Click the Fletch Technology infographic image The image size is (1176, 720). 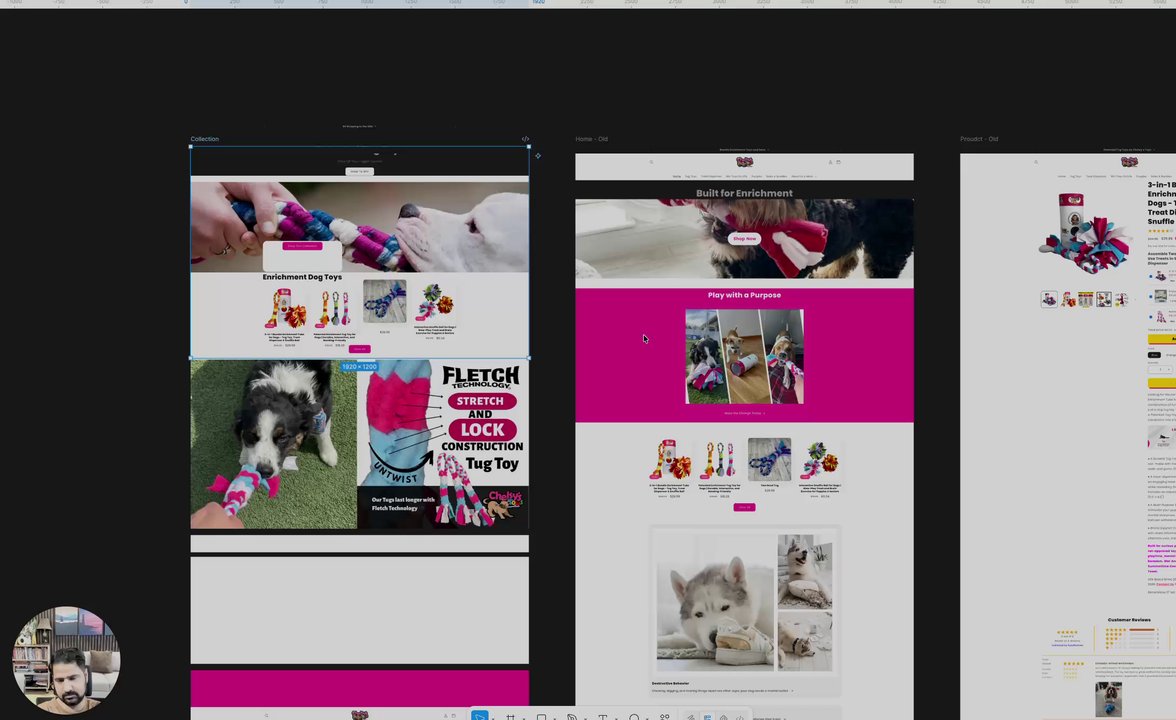point(443,445)
